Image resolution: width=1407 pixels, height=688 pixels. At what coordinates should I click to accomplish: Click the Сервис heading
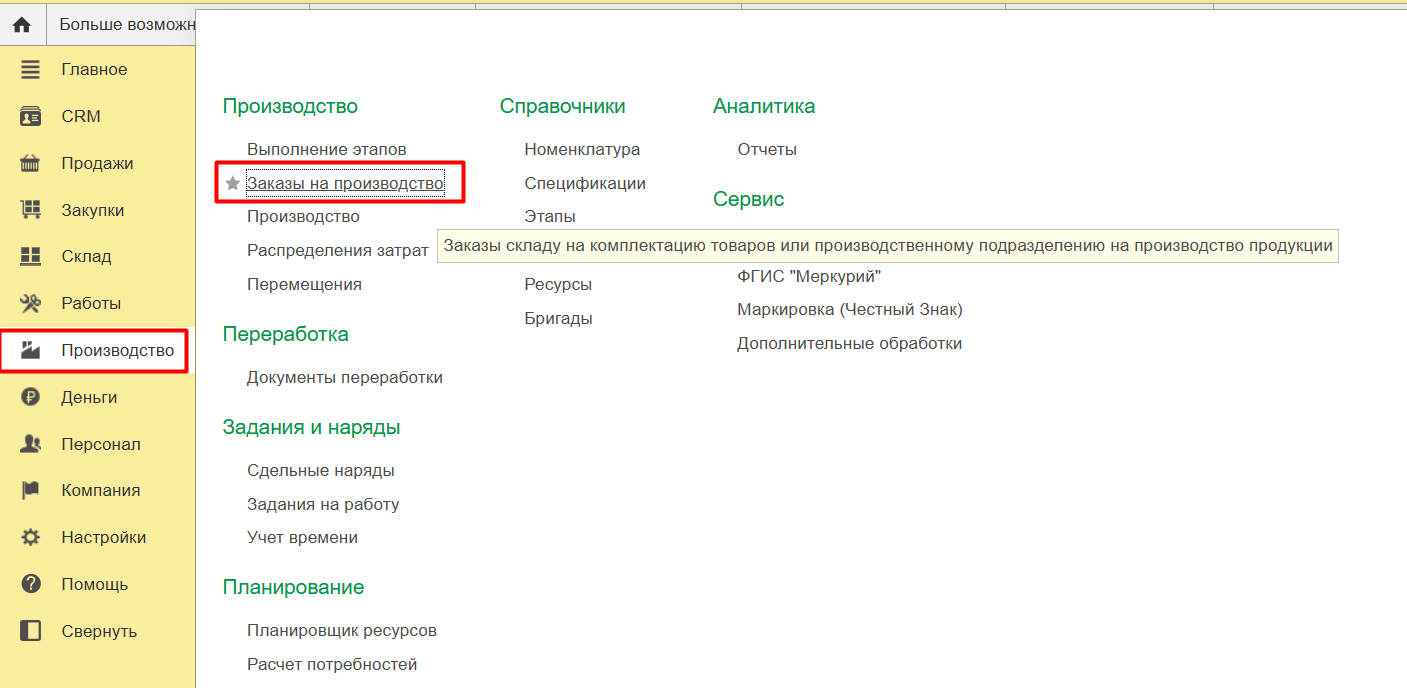pos(749,199)
